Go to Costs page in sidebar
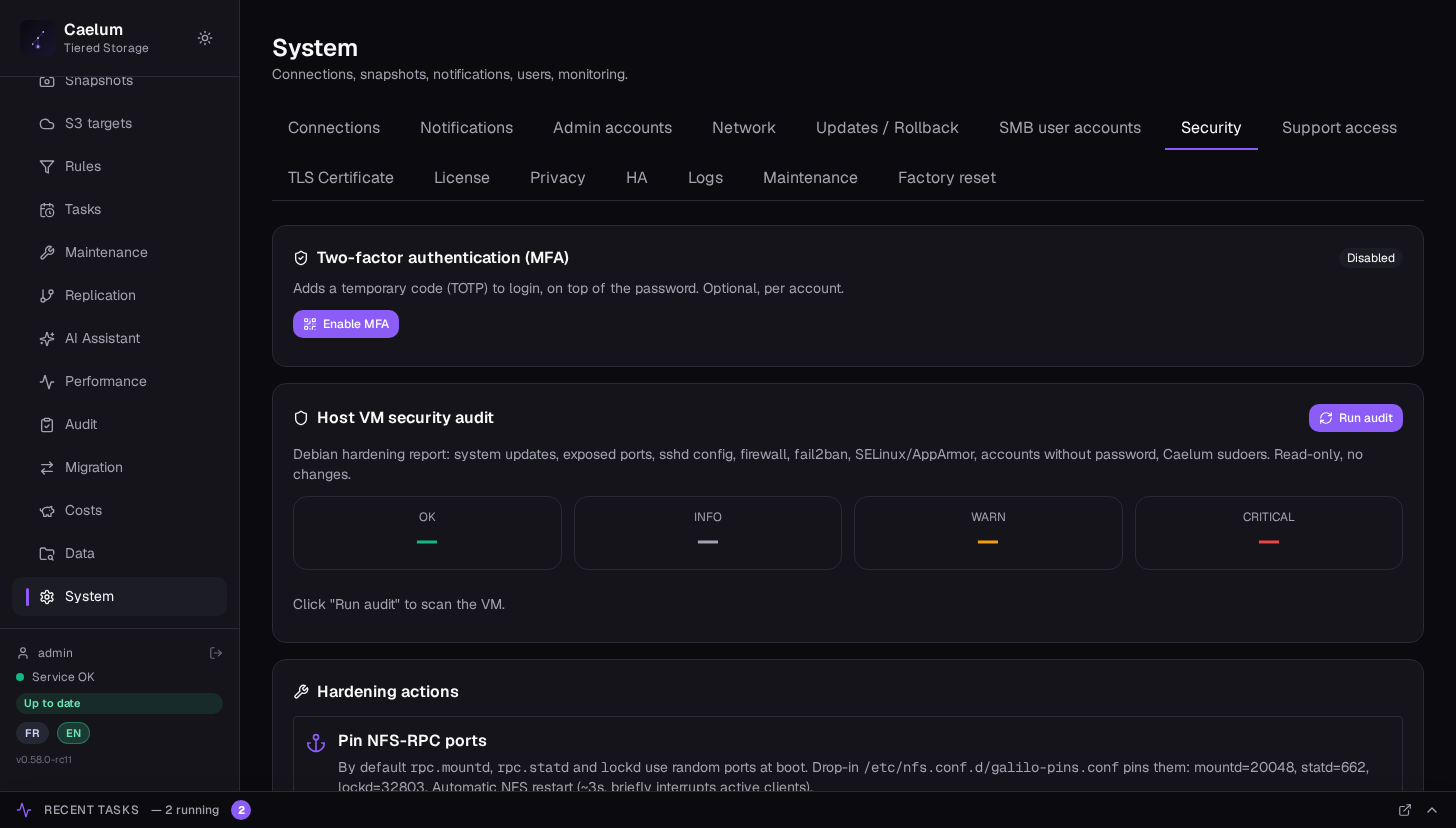 (119, 511)
